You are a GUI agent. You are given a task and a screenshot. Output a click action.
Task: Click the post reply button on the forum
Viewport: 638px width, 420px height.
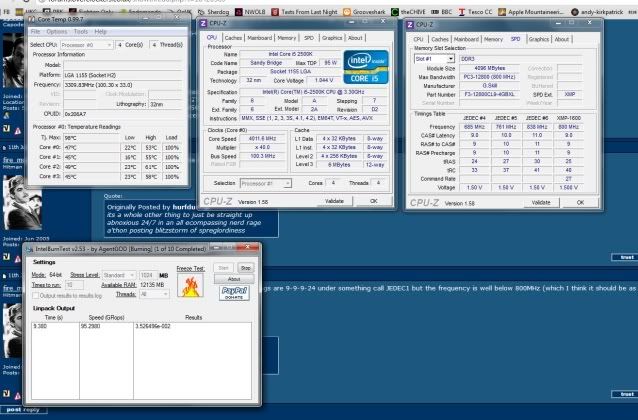(23, 410)
